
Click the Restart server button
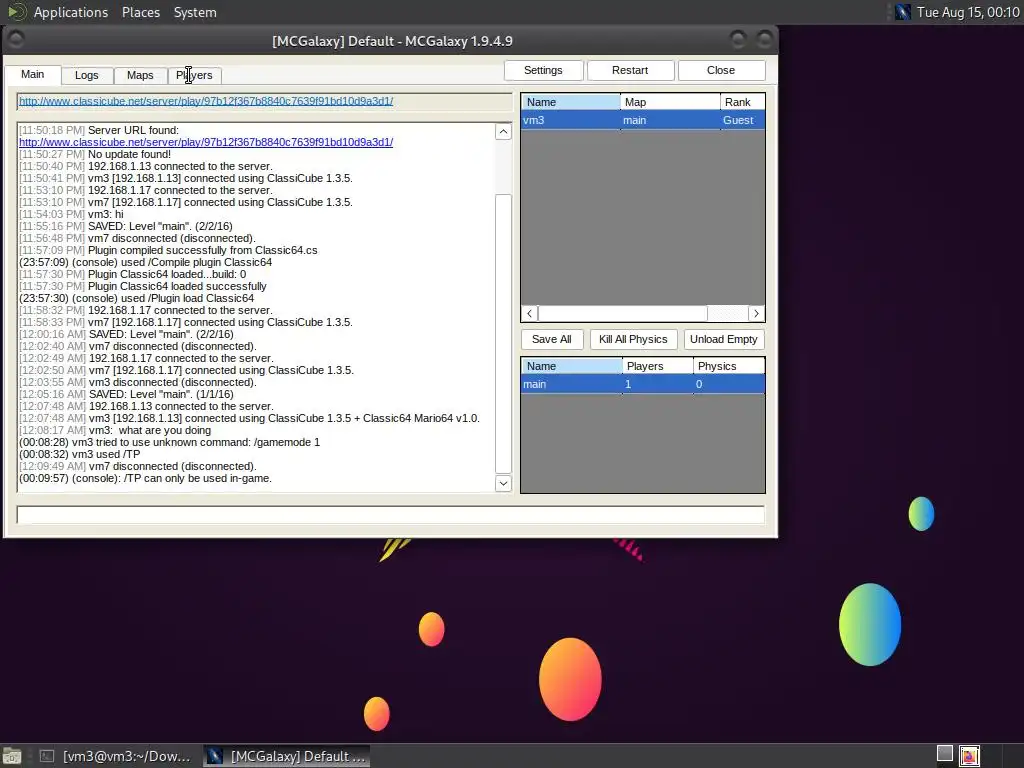pos(630,71)
